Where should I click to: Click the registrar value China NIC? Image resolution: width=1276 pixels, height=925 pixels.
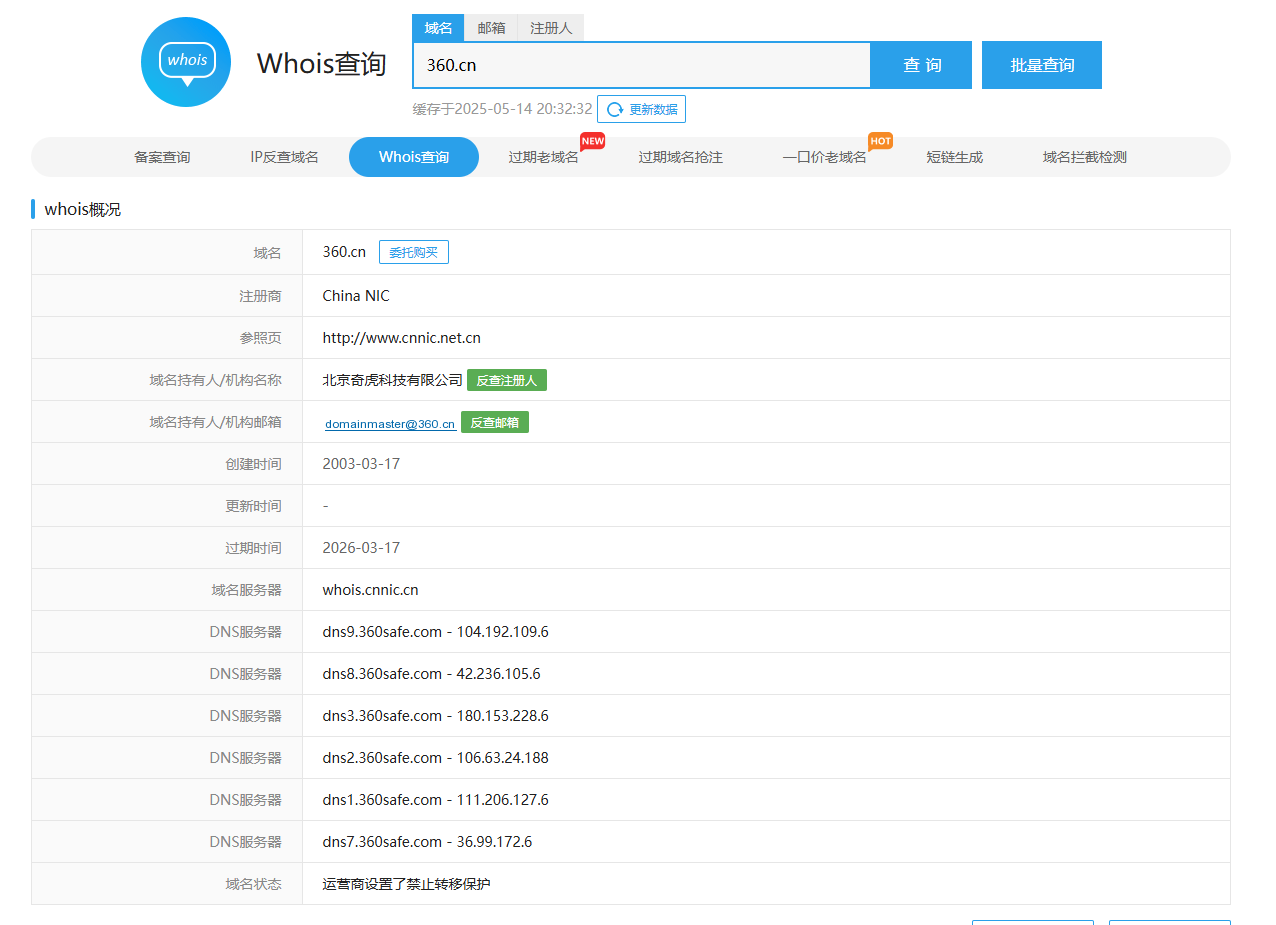pos(356,296)
